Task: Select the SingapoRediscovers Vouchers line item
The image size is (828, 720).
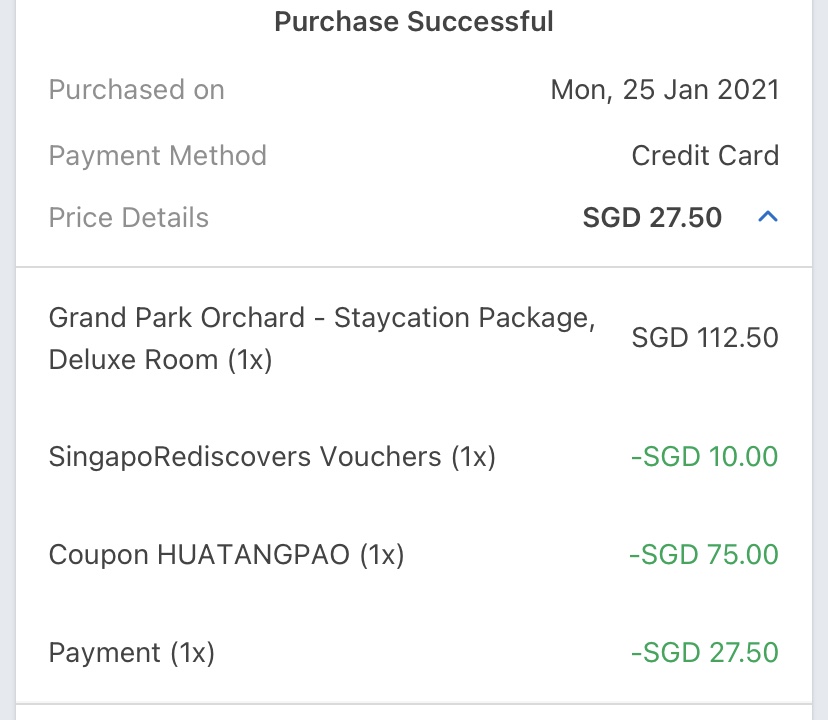Action: [272, 457]
